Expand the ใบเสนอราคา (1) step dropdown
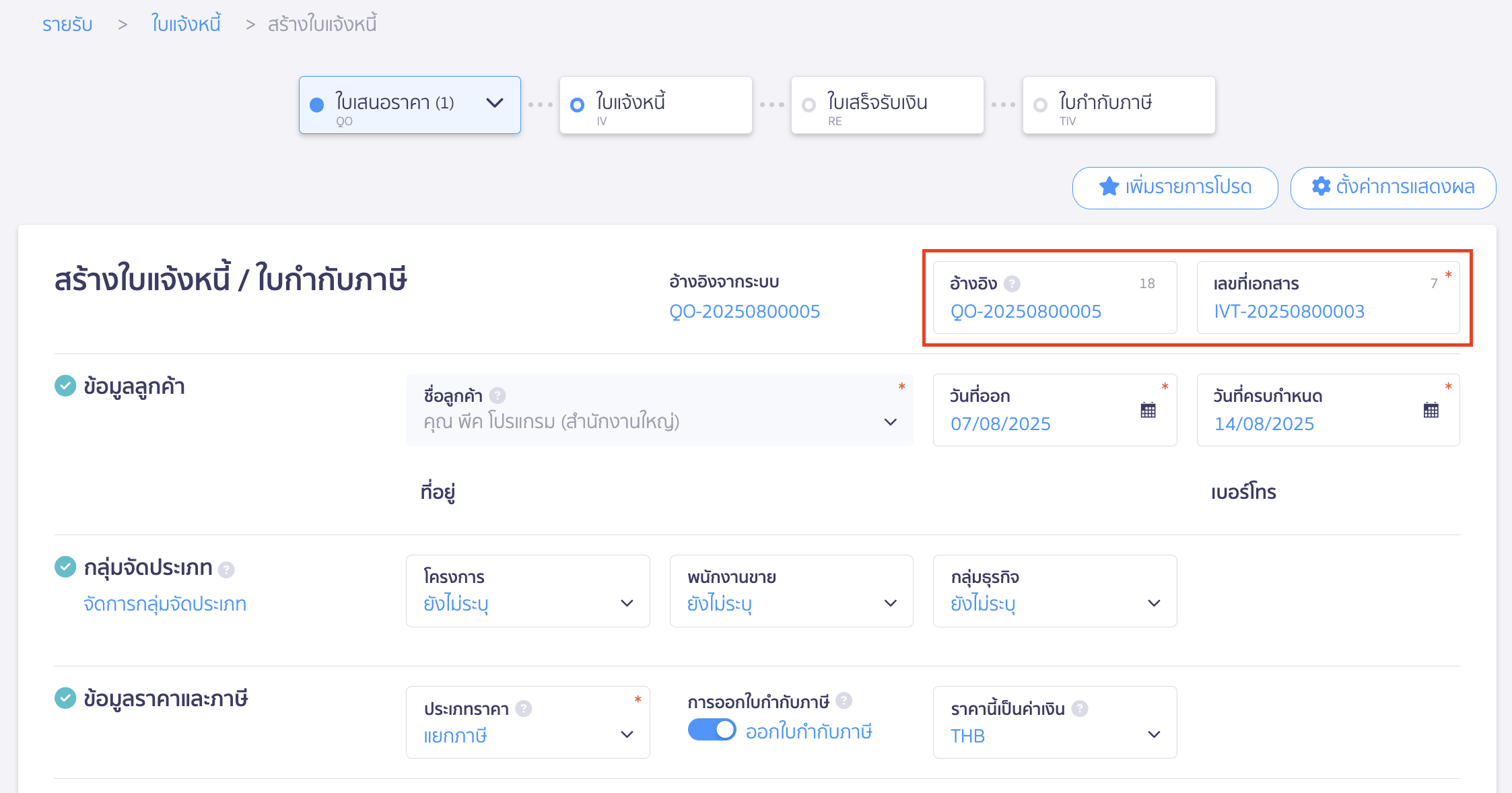This screenshot has height=793, width=1512. pos(409,105)
